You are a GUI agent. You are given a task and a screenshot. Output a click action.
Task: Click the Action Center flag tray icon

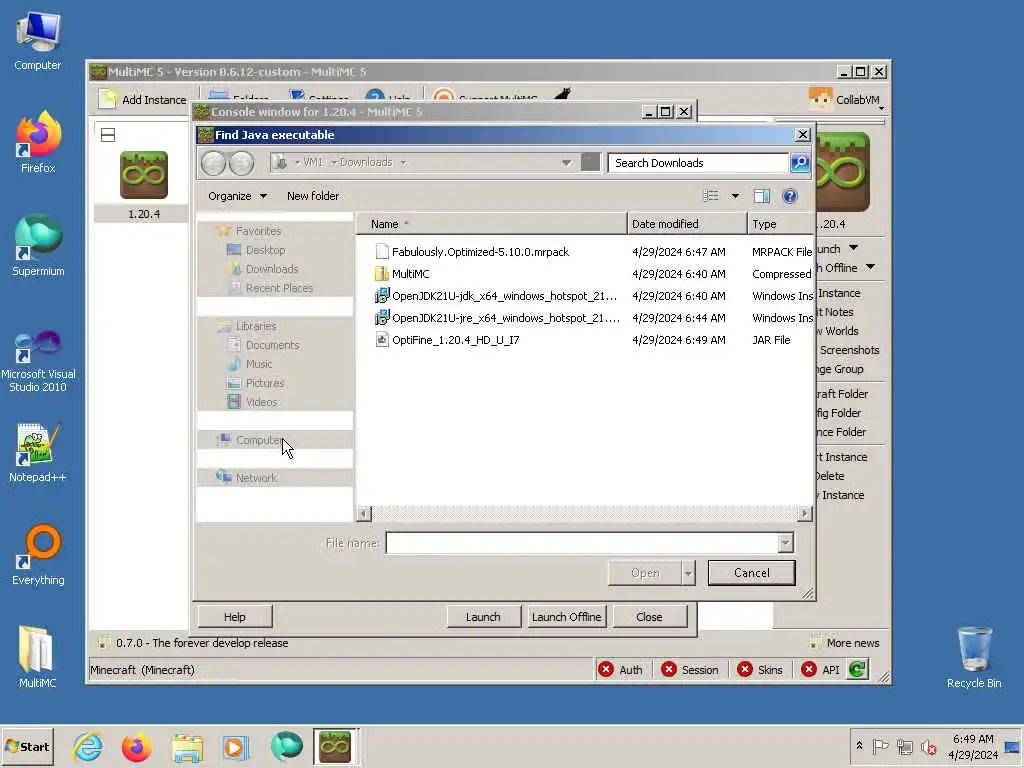coord(880,746)
